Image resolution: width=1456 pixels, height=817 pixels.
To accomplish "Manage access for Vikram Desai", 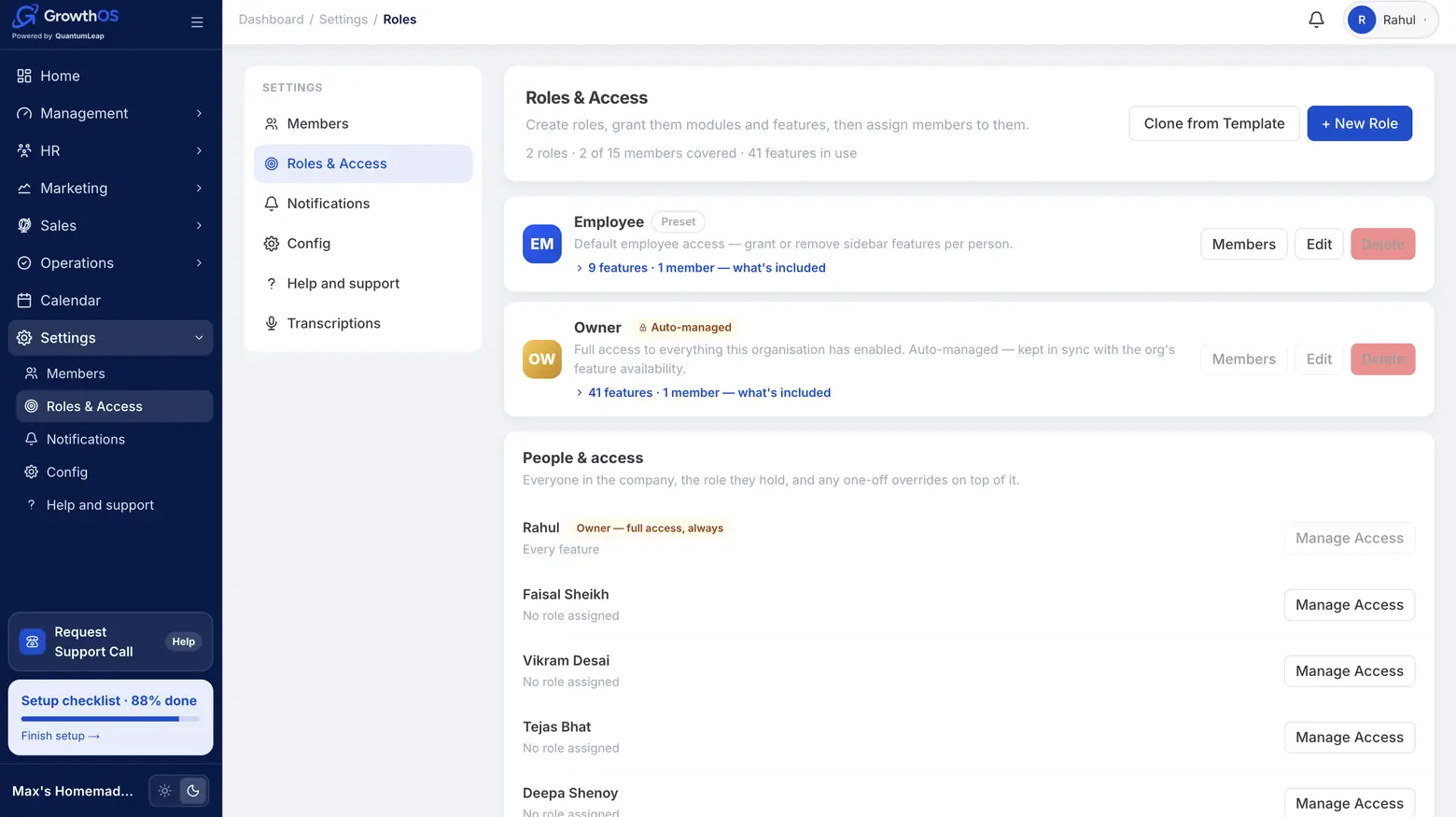I will 1350,671.
